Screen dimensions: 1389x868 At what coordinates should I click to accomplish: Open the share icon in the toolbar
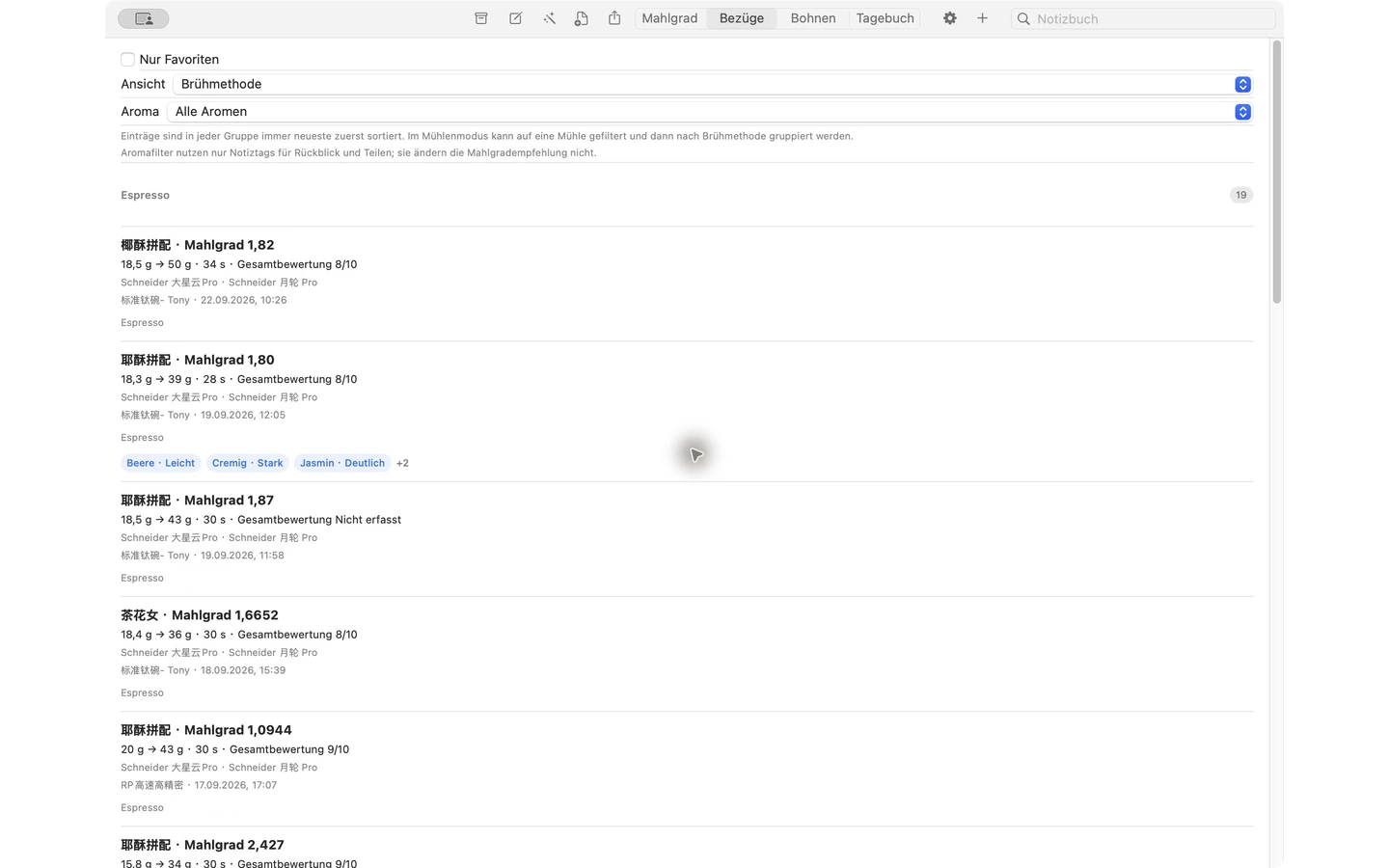point(614,18)
